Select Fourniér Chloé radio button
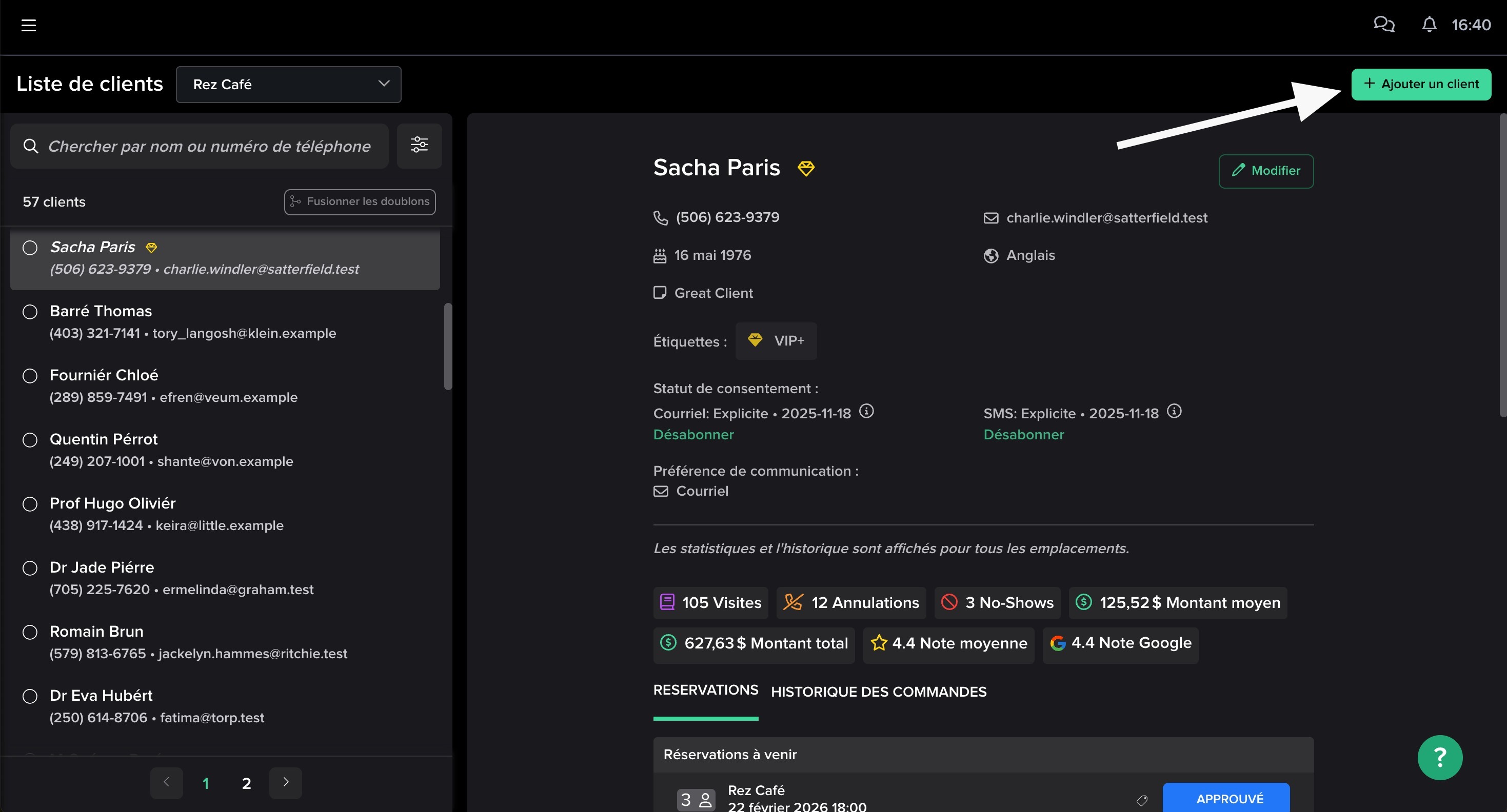Viewport: 1507px width, 812px height. click(30, 376)
